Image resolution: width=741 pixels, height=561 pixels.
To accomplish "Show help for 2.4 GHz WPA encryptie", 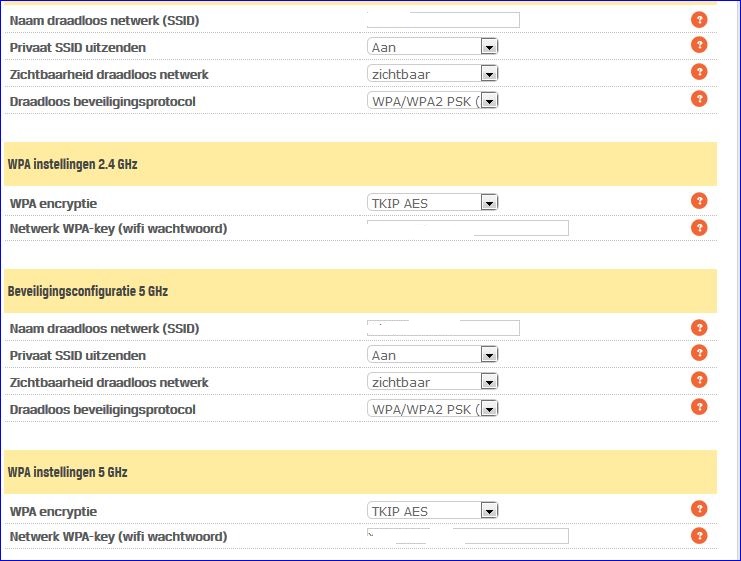I will point(699,202).
